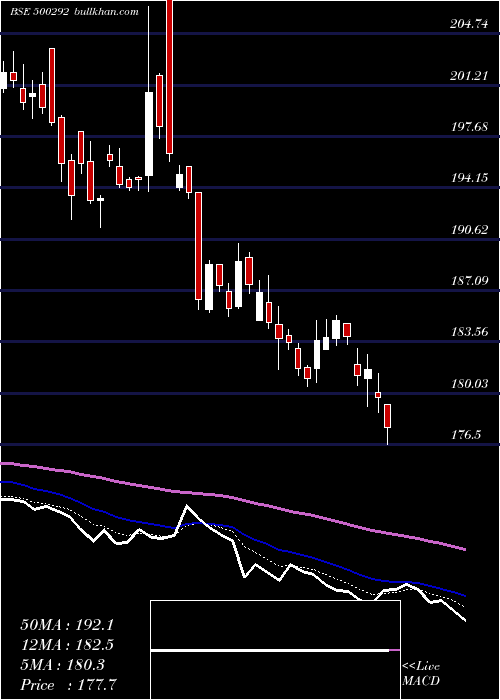Click the Price : 177.7 readout
This screenshot has height=700, width=500.
pos(70,685)
